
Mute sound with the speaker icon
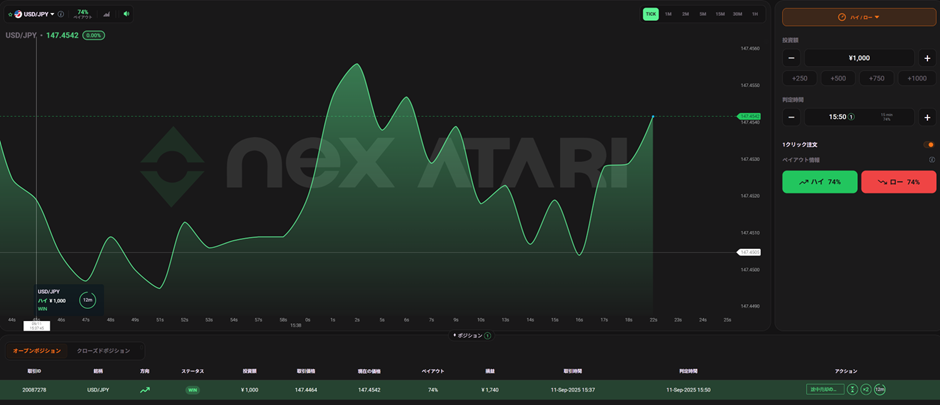[126, 14]
